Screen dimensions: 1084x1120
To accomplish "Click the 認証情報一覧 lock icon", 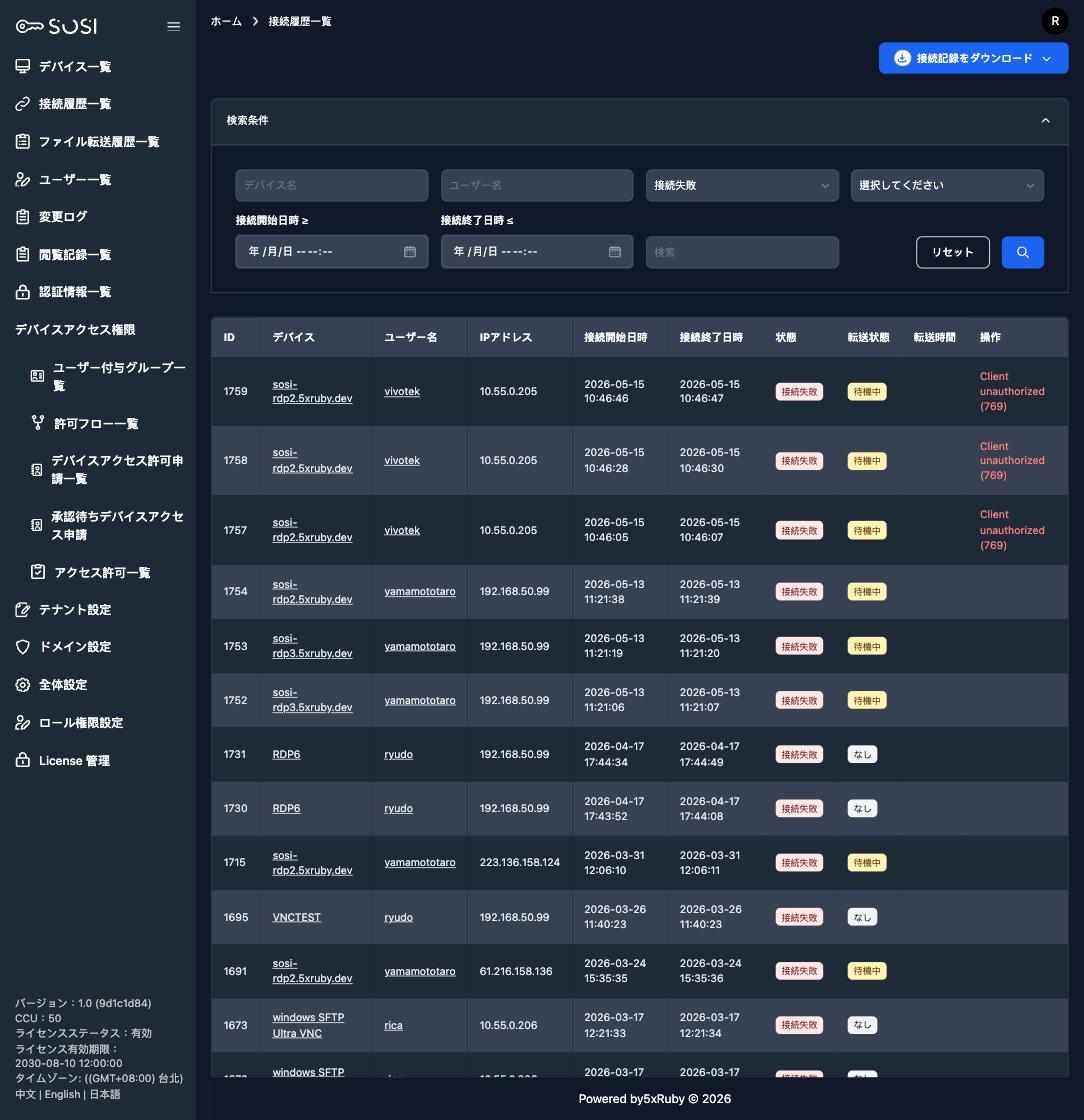I will pyautogui.click(x=23, y=291).
